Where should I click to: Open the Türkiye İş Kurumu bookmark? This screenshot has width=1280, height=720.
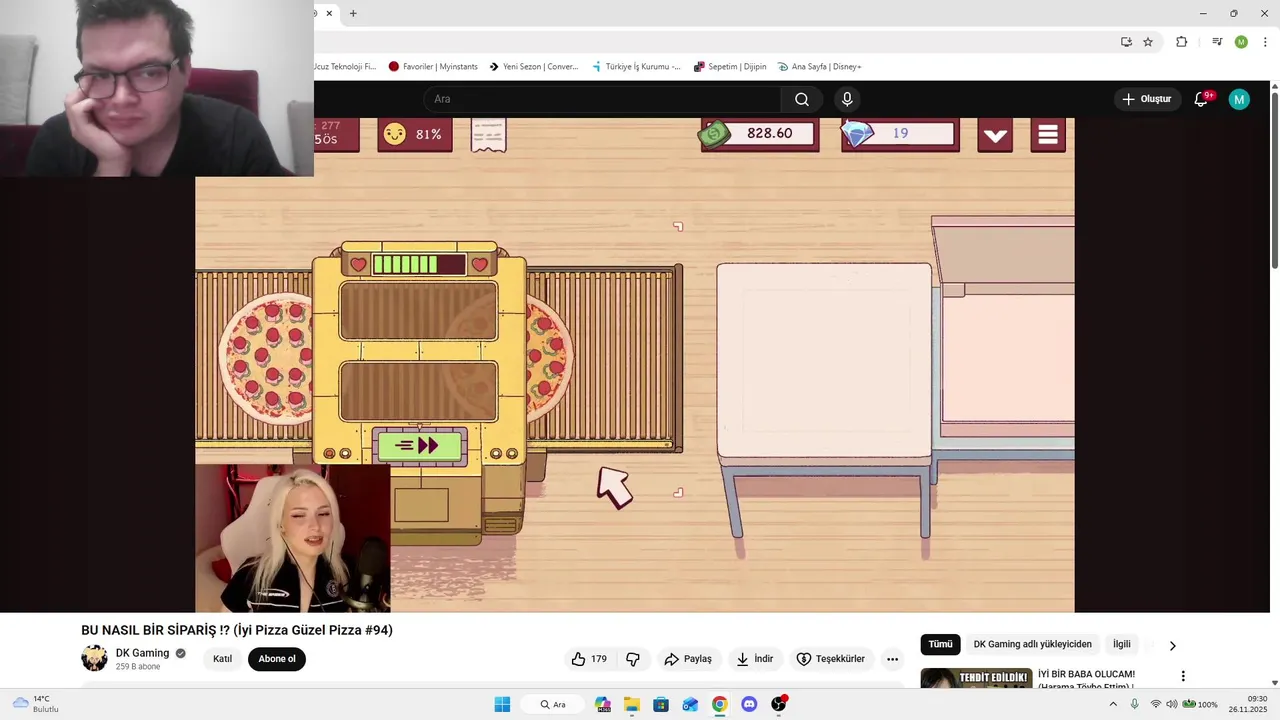pyautogui.click(x=636, y=67)
